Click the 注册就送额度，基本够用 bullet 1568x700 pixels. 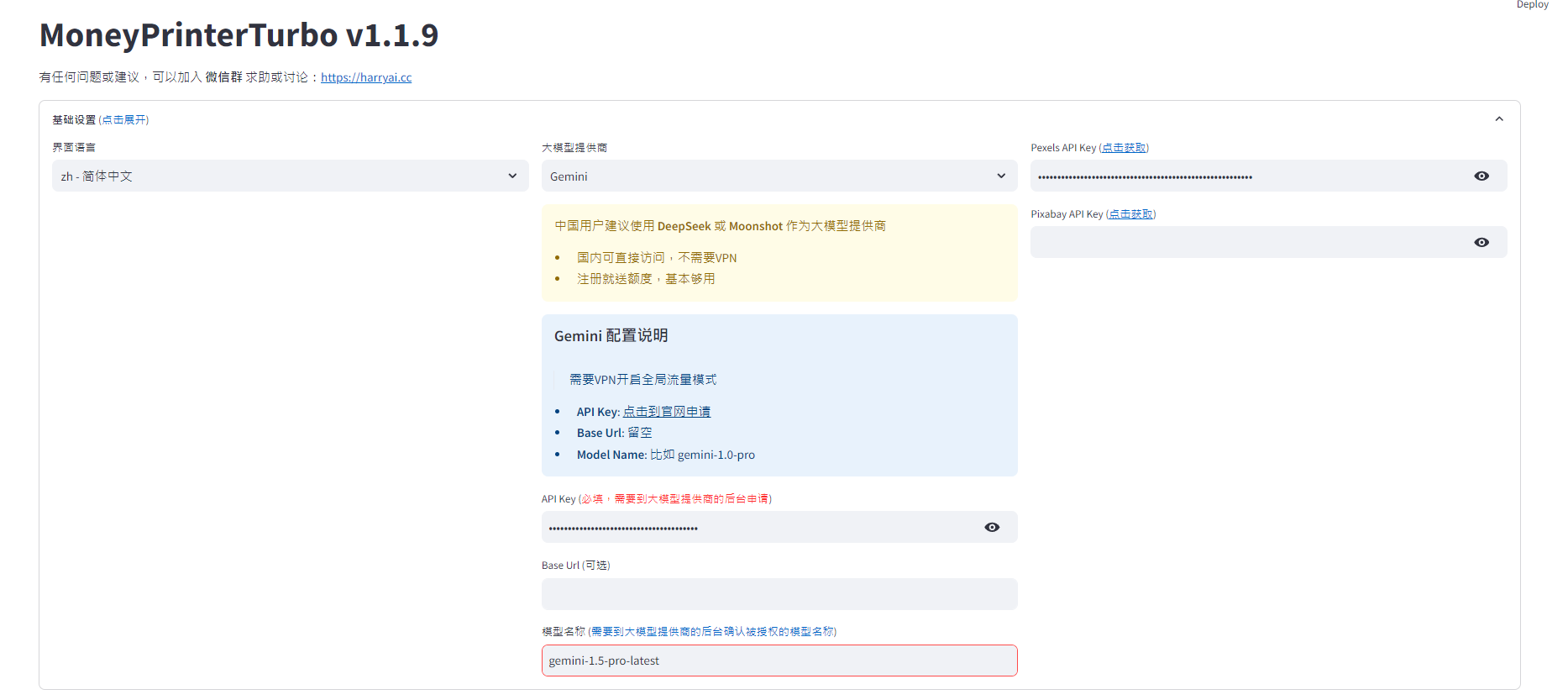pyautogui.click(x=646, y=279)
